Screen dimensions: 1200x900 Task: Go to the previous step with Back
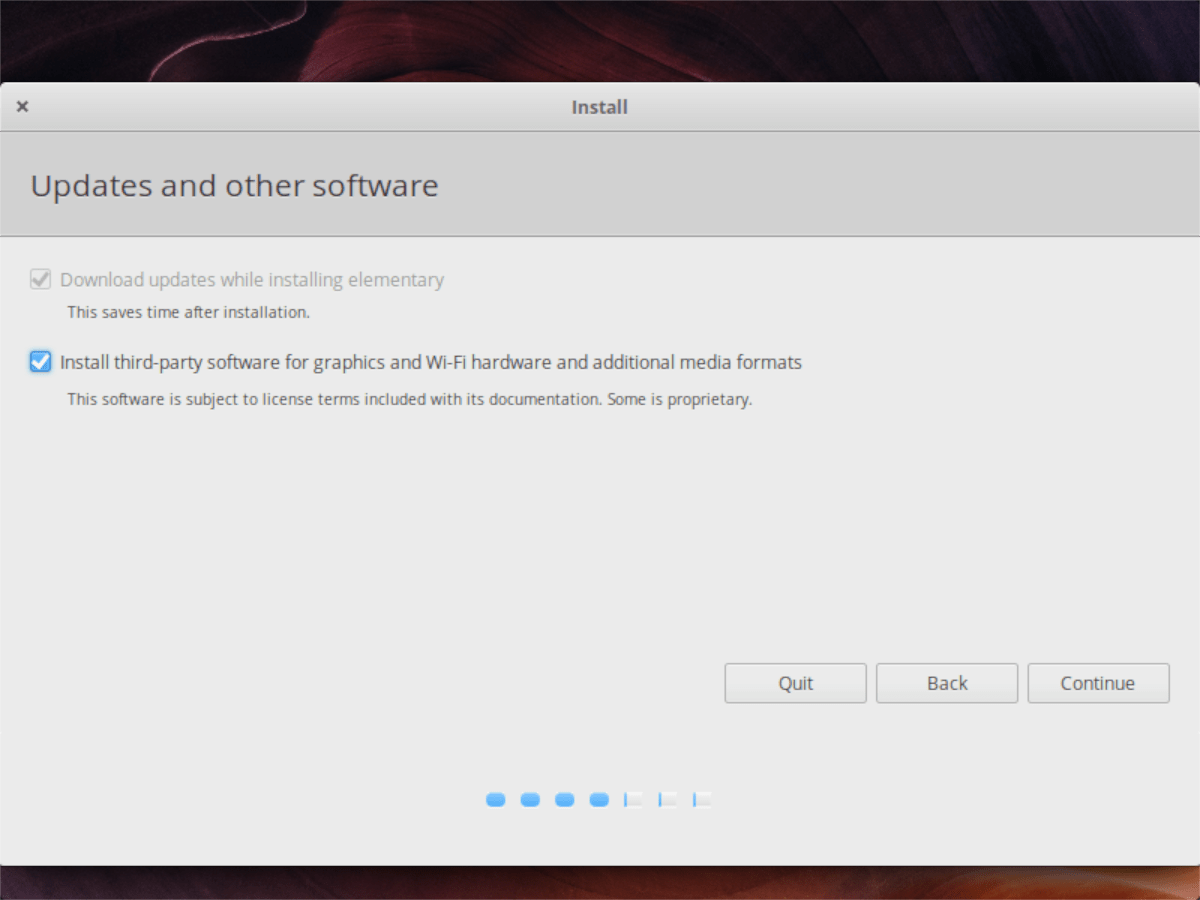pyautogui.click(x=946, y=683)
